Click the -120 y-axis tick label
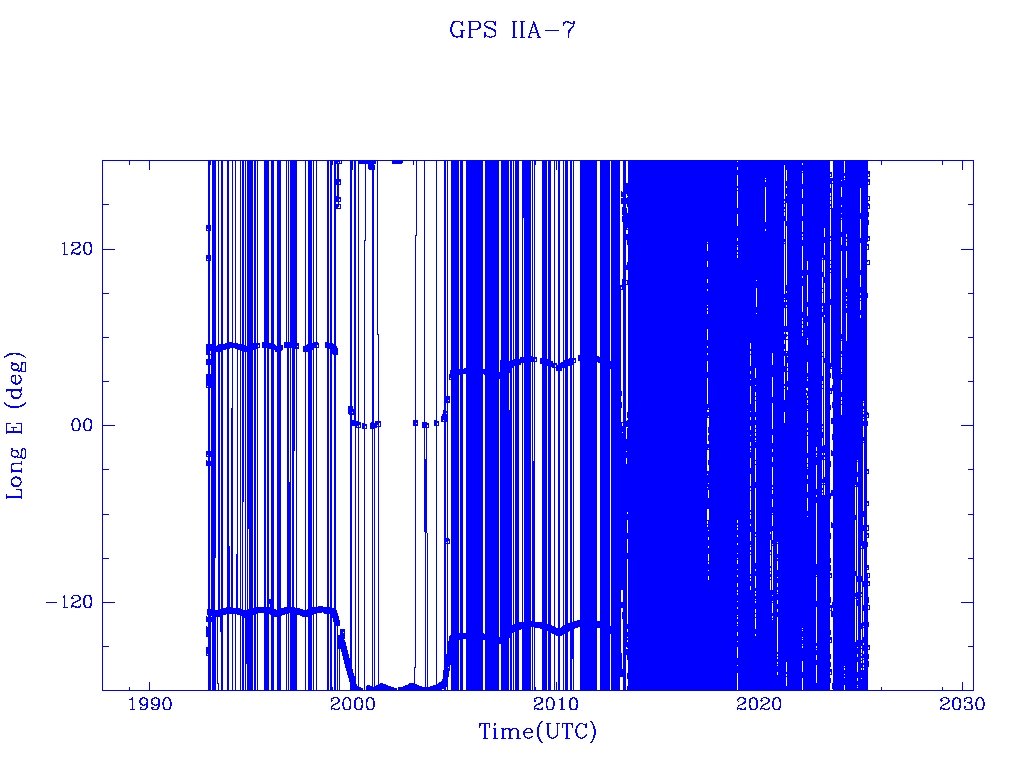The height and width of the screenshot is (768, 1024). 69,601
